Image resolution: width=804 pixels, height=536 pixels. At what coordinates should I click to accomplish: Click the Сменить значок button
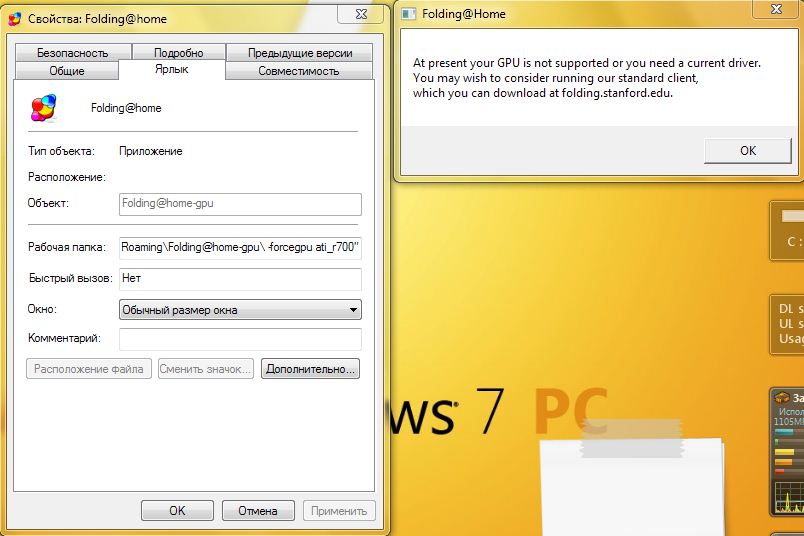coord(206,369)
